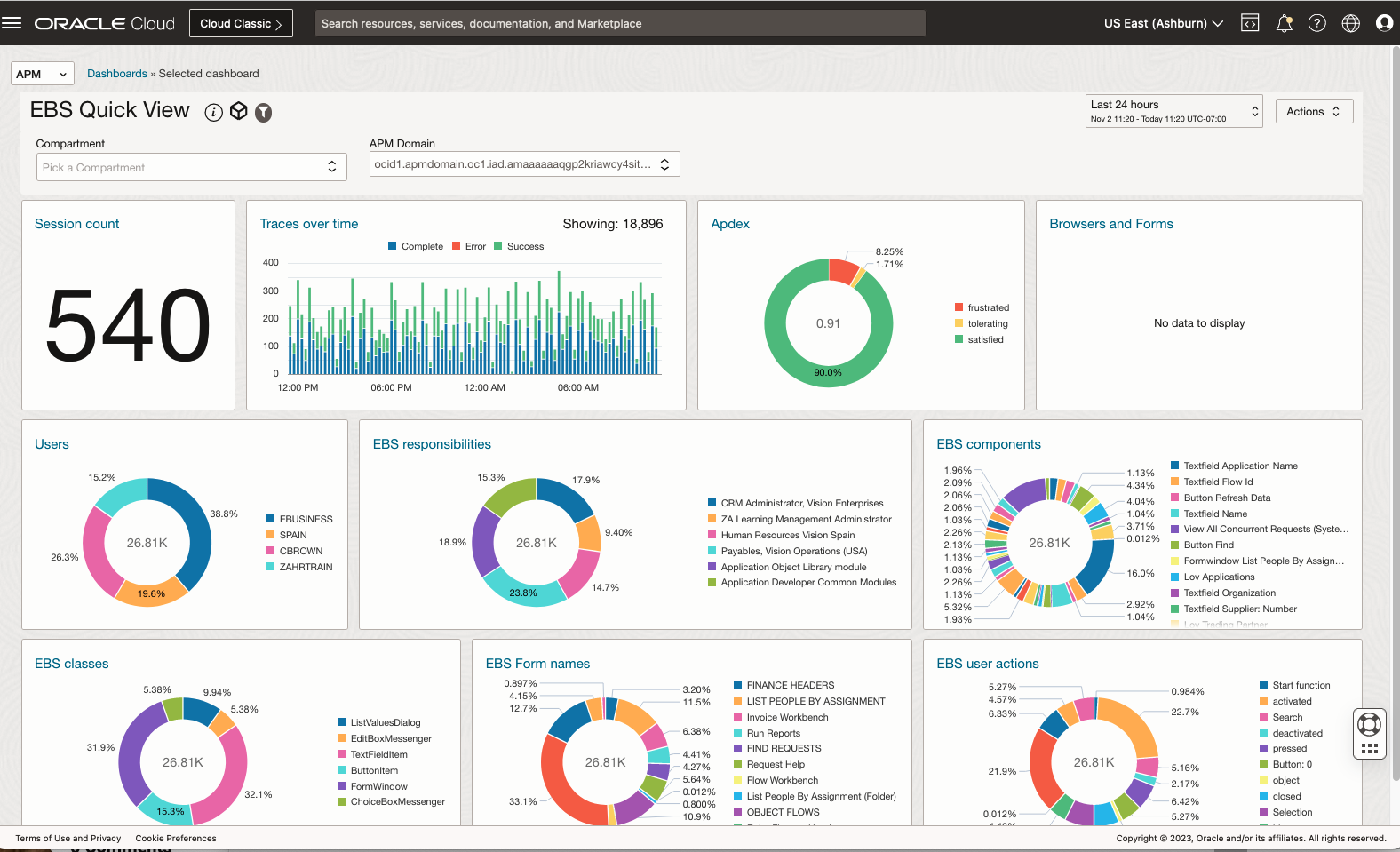This screenshot has width=1400, height=852.
Task: Open the Actions menu
Action: coord(1314,111)
